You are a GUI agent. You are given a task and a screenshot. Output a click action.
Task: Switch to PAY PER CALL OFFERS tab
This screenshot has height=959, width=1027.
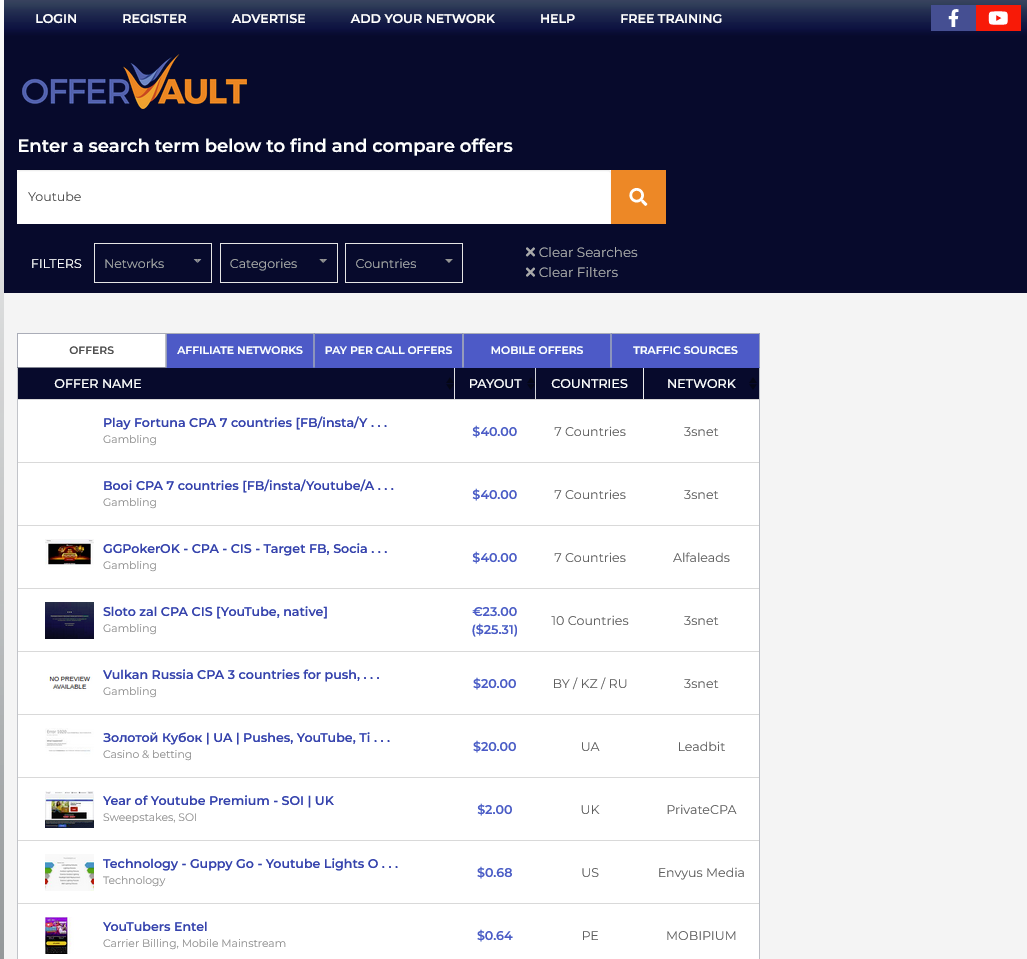388,350
